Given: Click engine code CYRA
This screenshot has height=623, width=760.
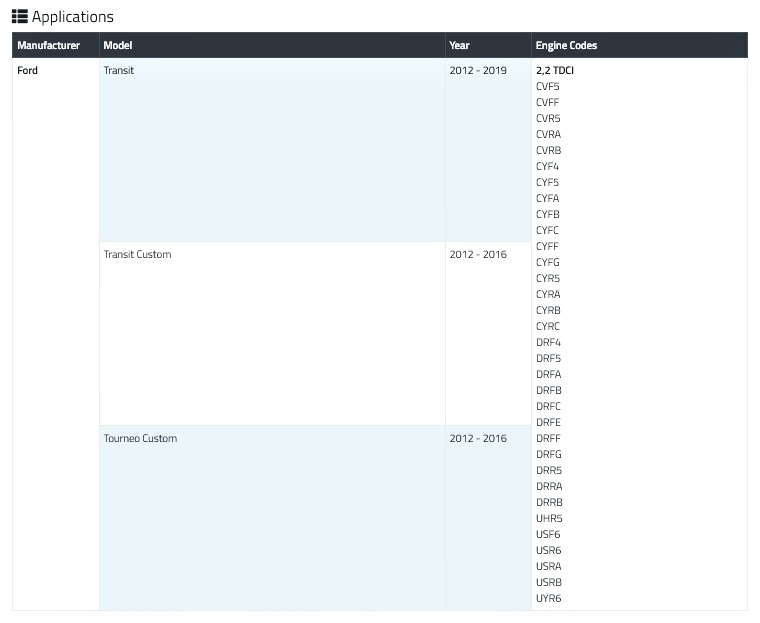Looking at the screenshot, I should pyautogui.click(x=548, y=294).
